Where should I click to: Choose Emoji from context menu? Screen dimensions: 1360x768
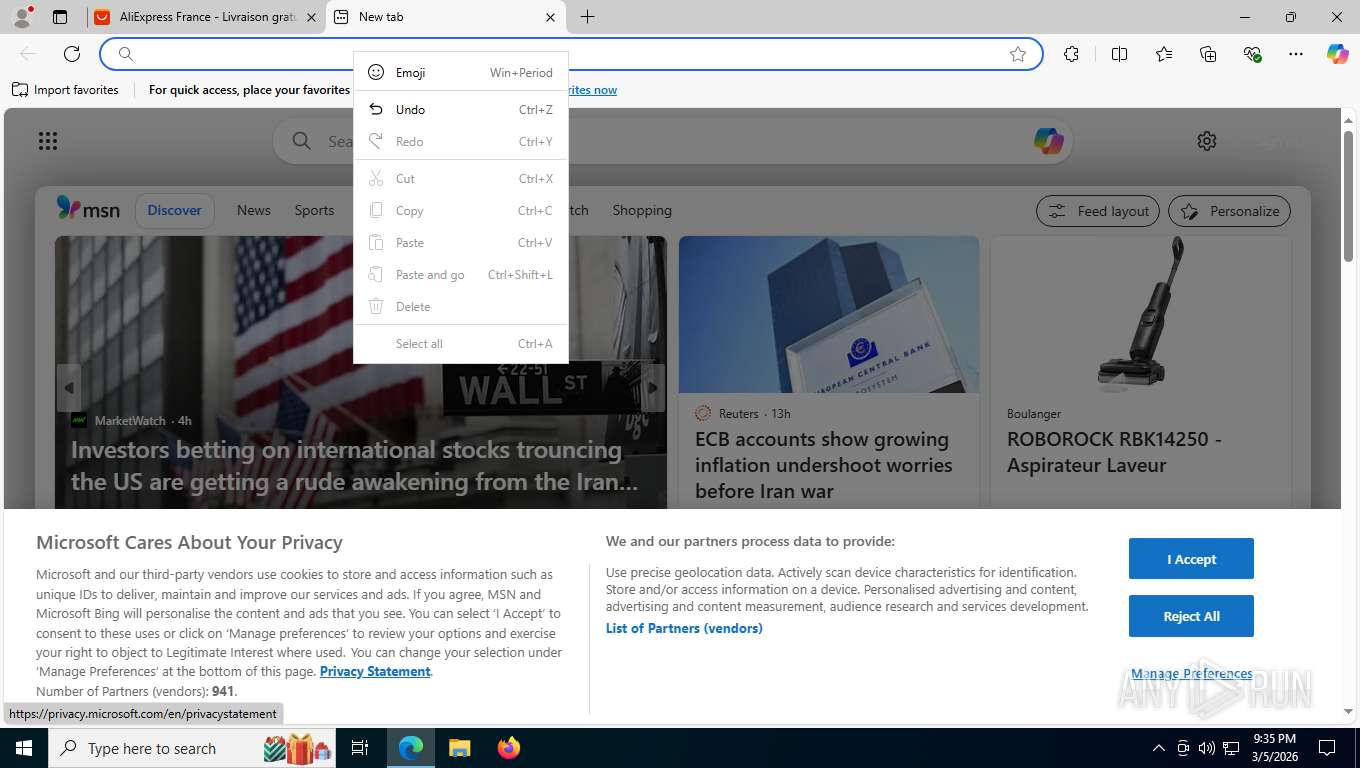461,72
